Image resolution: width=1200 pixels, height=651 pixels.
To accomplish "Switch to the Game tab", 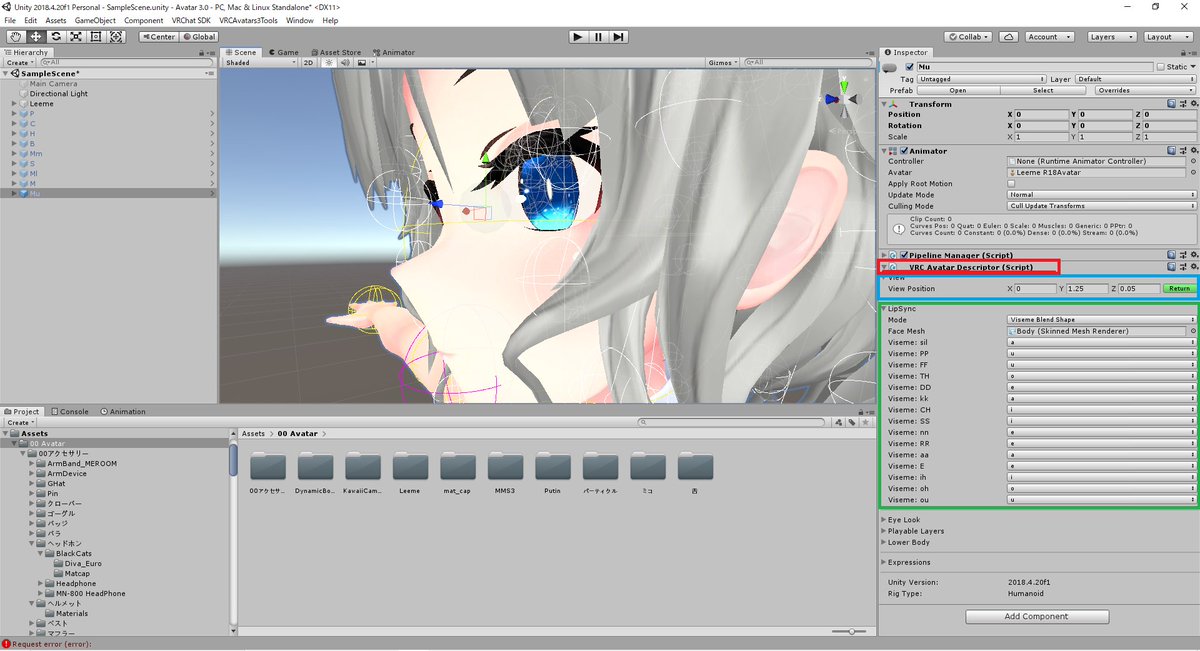I will click(x=283, y=52).
